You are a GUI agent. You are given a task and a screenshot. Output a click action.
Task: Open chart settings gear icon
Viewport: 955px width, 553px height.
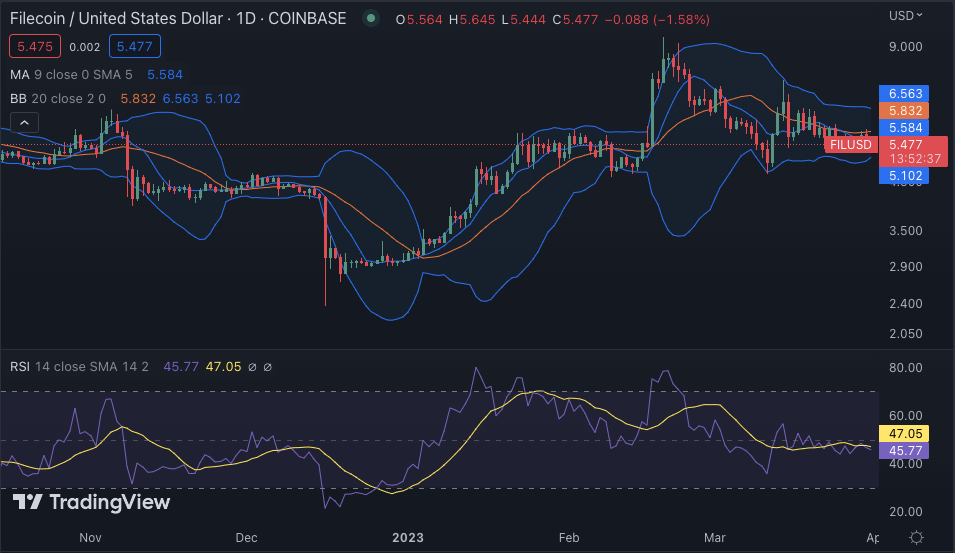916,538
